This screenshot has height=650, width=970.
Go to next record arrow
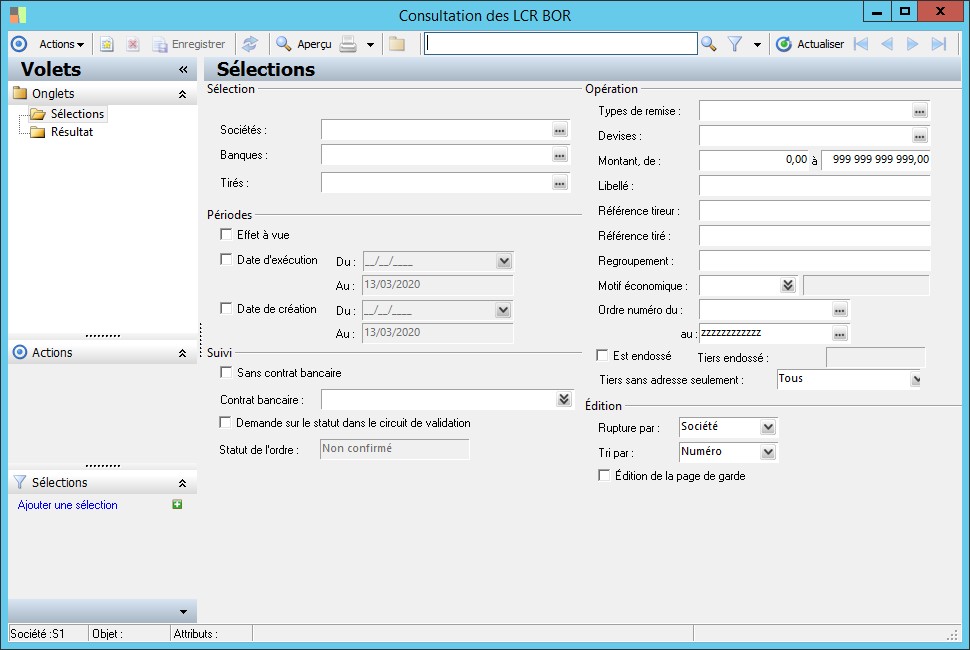[912, 44]
